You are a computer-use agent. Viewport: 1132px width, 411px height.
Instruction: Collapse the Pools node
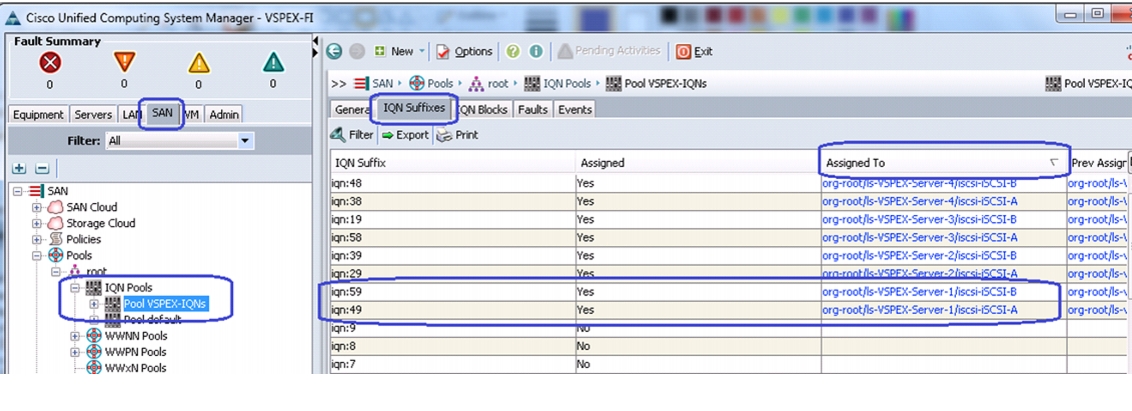click(x=37, y=256)
